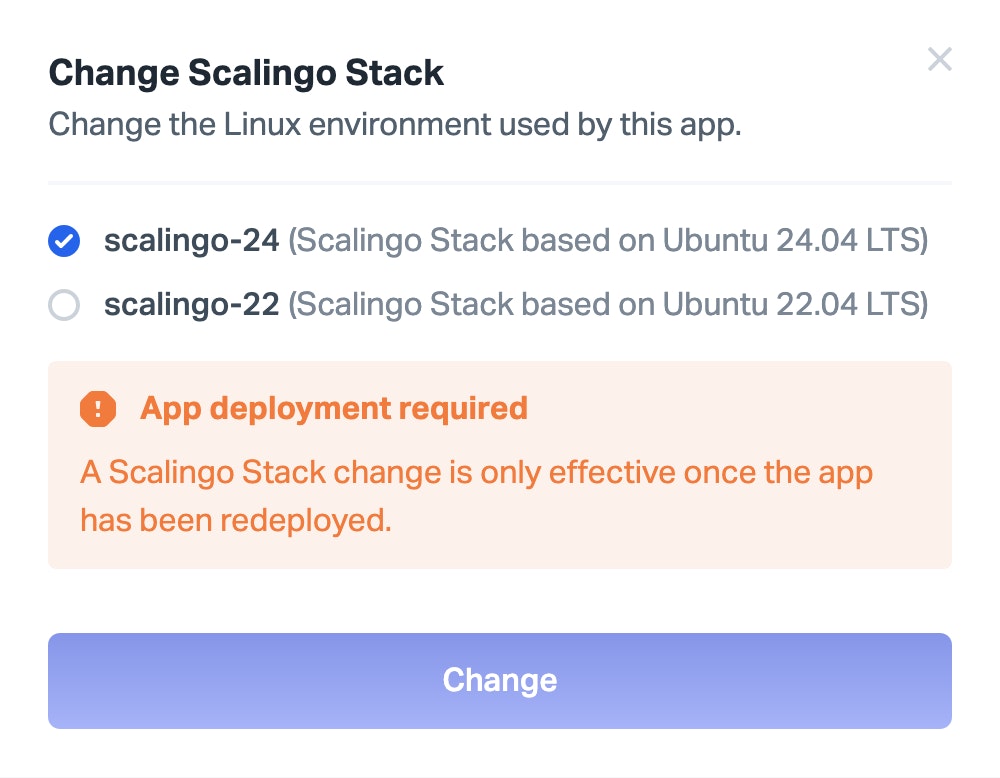Dismiss the dialog using the X icon
1000x778 pixels.
click(939, 60)
